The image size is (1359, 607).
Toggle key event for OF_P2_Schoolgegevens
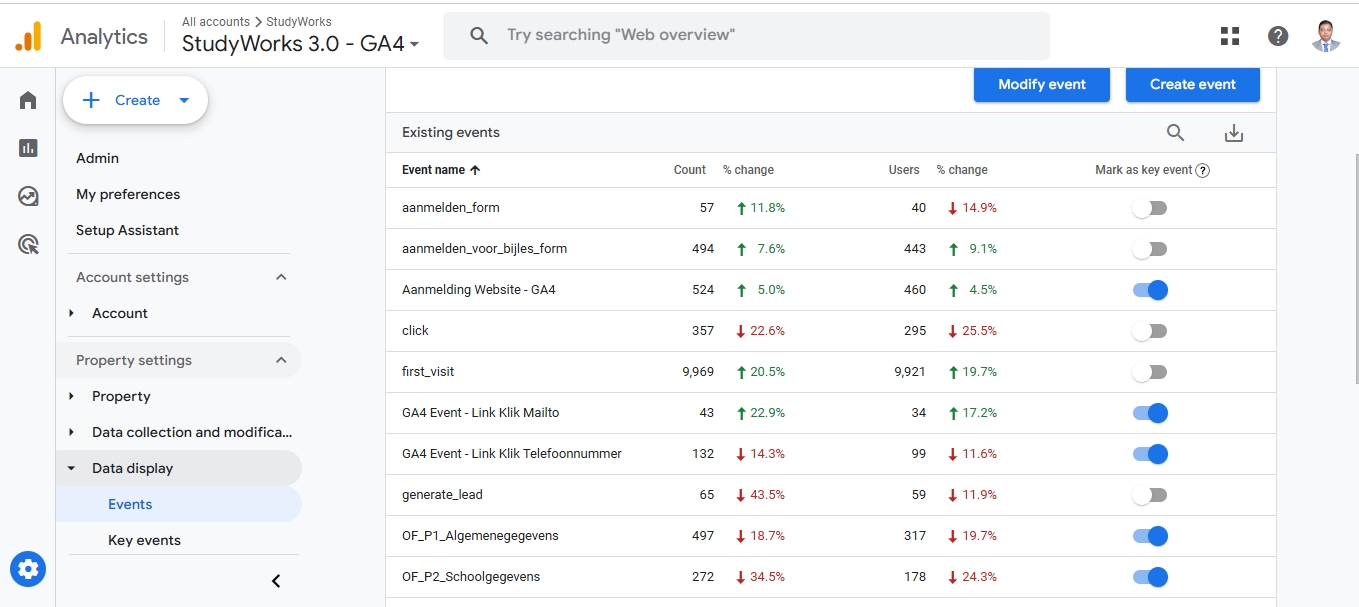[1150, 577]
